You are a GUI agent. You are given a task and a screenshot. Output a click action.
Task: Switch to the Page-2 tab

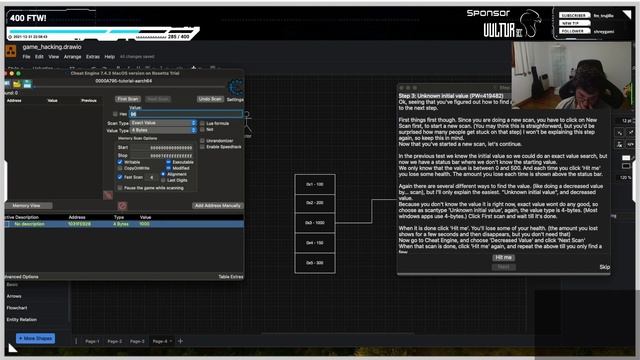pos(114,341)
